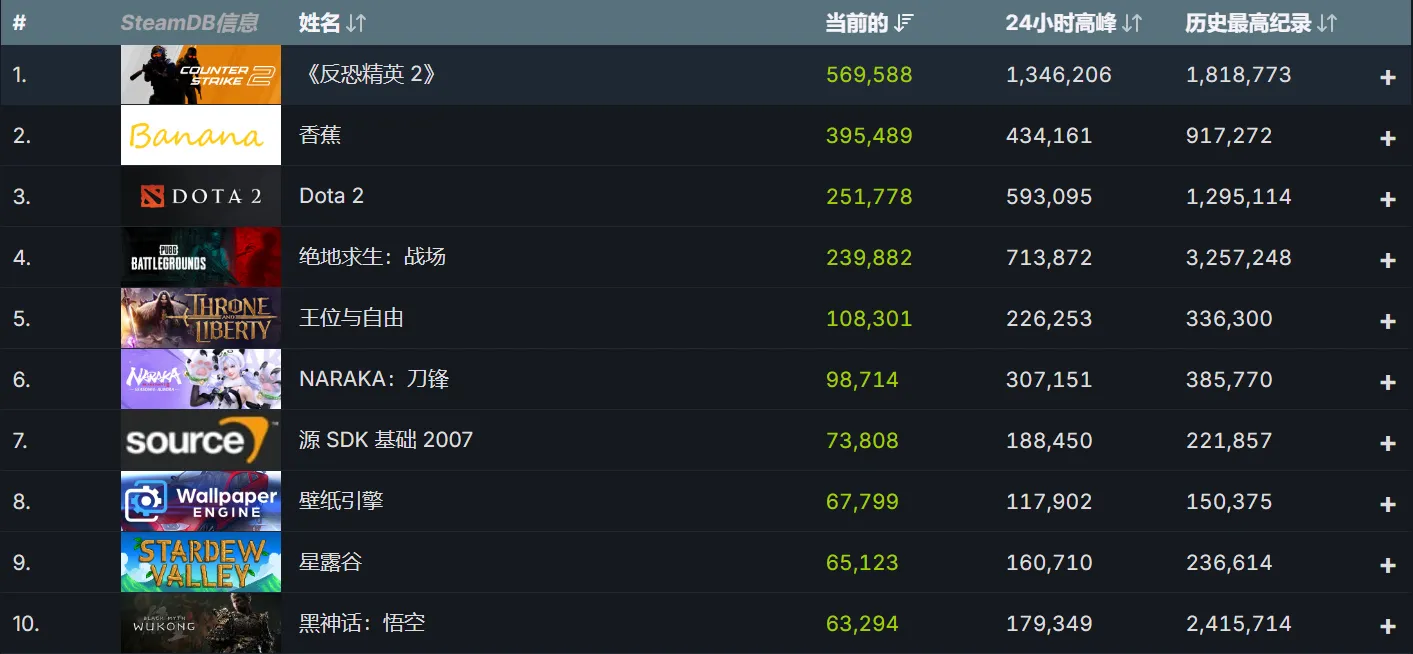Open the Banana game thumbnail

[201, 136]
